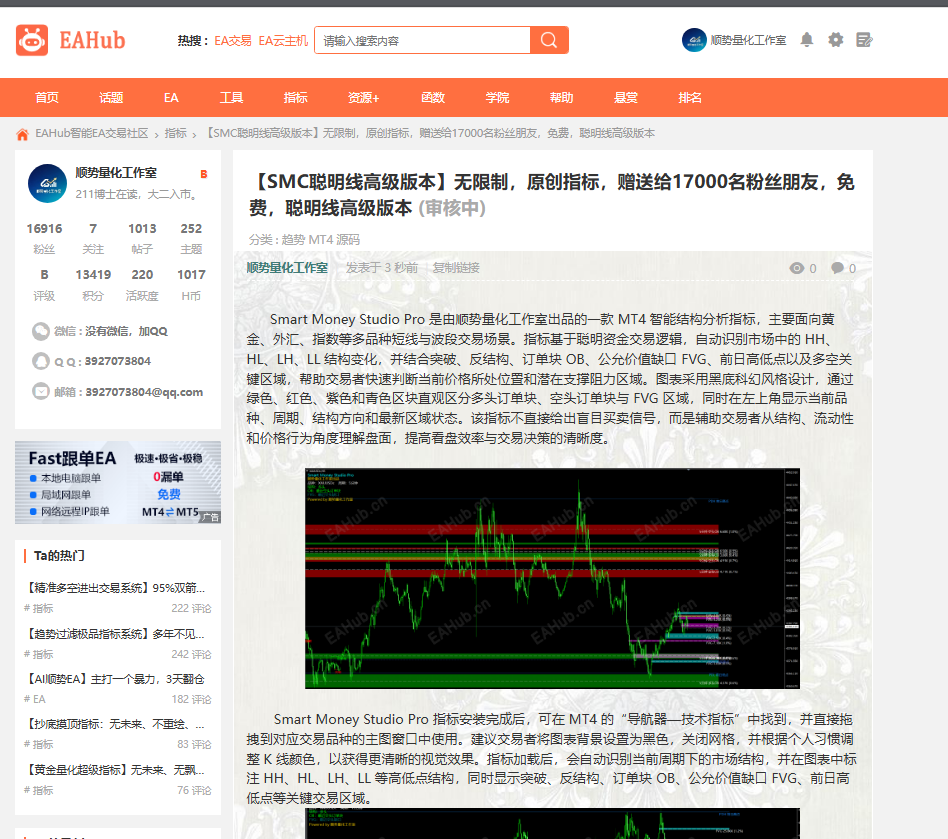Click the # EA tag under AI顺势EA

34,699
